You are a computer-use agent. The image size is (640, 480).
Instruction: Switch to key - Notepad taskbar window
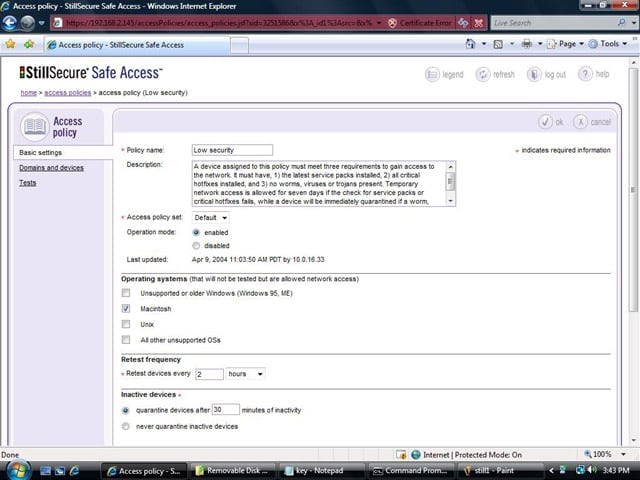point(320,471)
